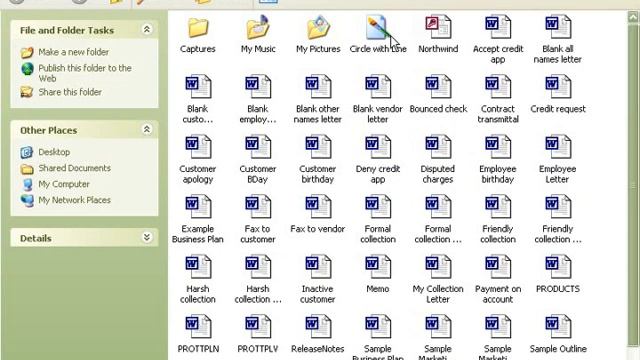Select the Customer BDay document
The image size is (640, 360).
[x=258, y=147]
